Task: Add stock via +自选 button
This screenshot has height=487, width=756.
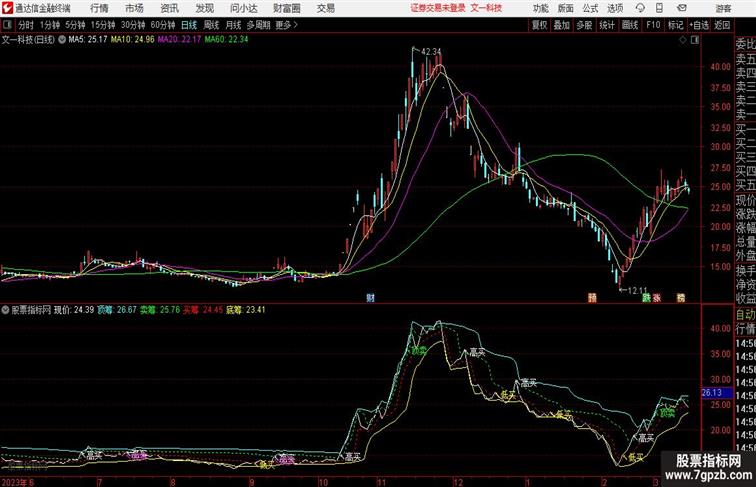Action: (699, 25)
